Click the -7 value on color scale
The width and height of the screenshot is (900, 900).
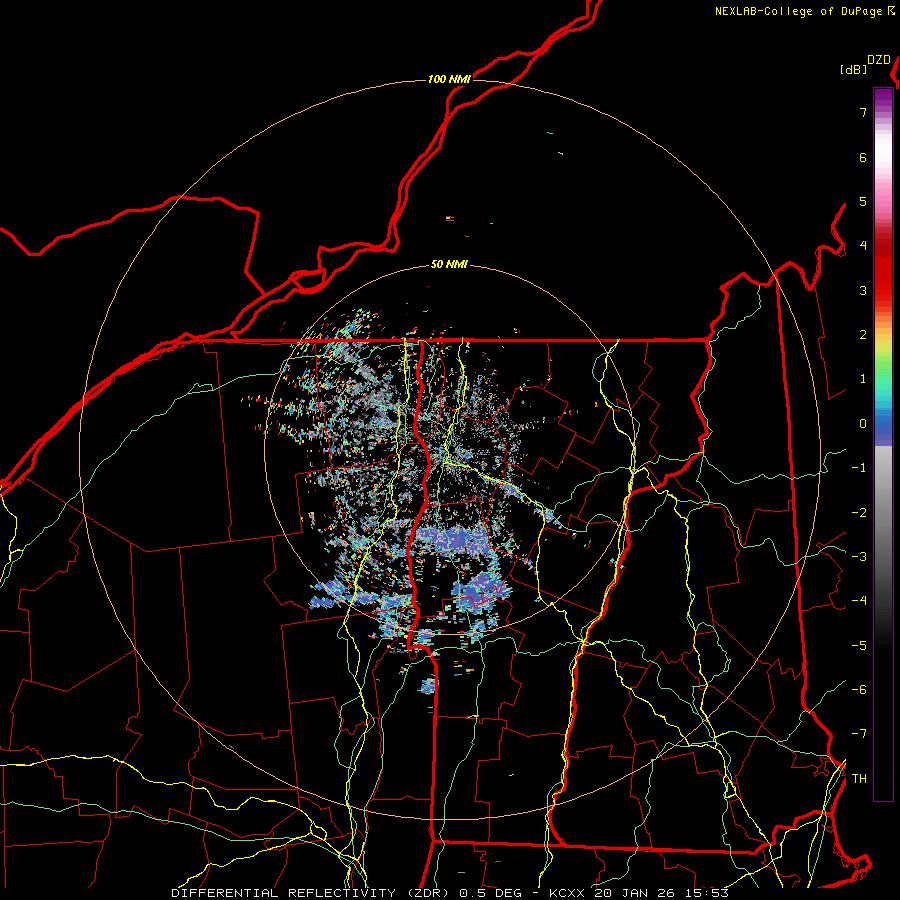(x=859, y=734)
